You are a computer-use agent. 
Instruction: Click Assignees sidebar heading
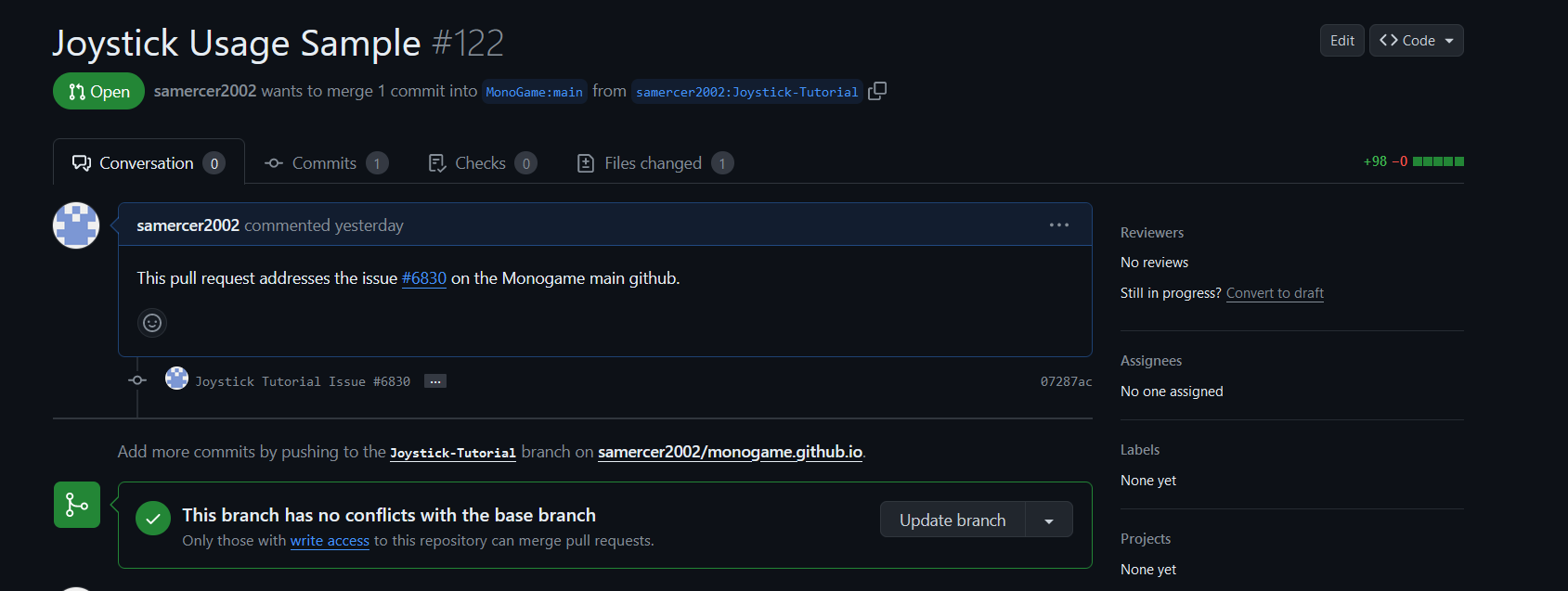1151,361
